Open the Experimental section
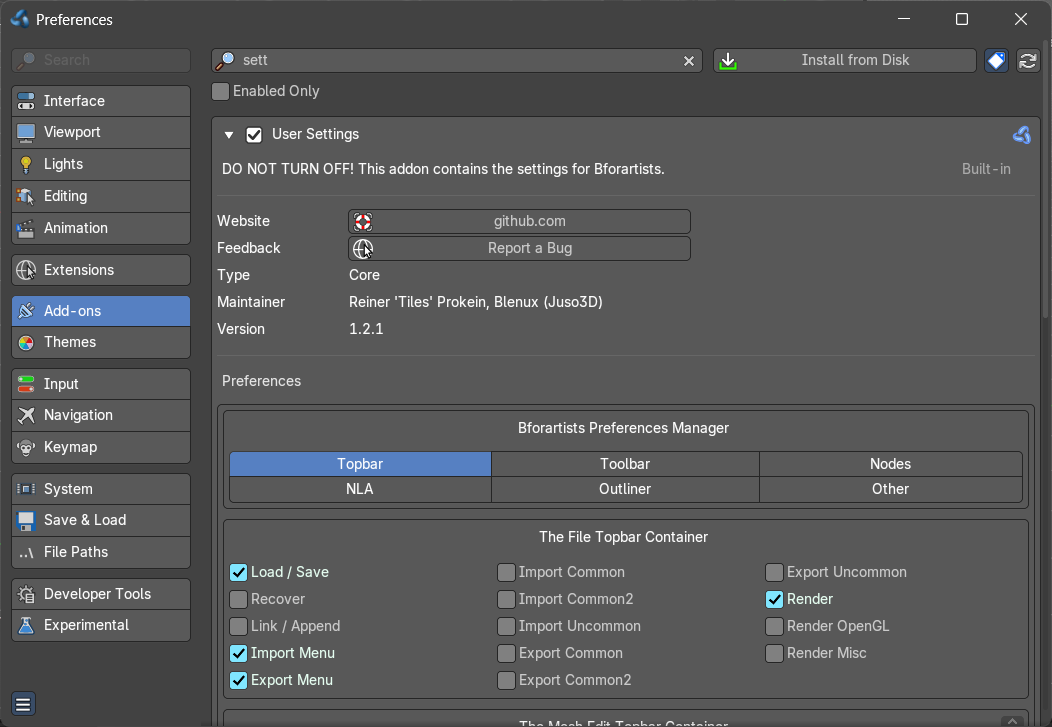Image resolution: width=1052 pixels, height=727 pixels. pyautogui.click(x=101, y=626)
